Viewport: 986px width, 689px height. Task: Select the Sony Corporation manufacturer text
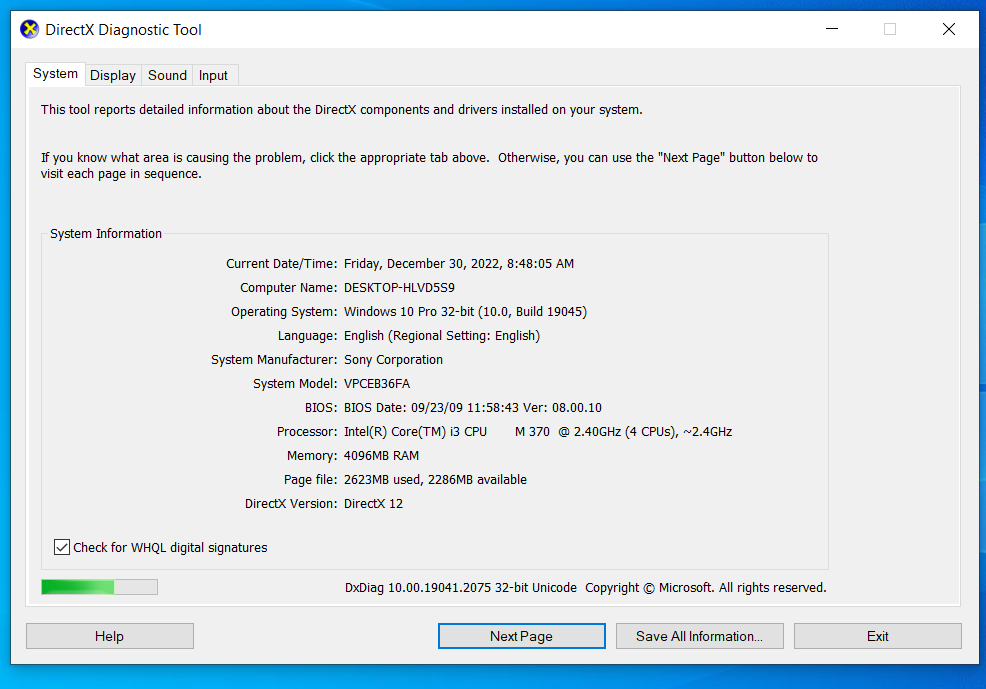tap(393, 360)
